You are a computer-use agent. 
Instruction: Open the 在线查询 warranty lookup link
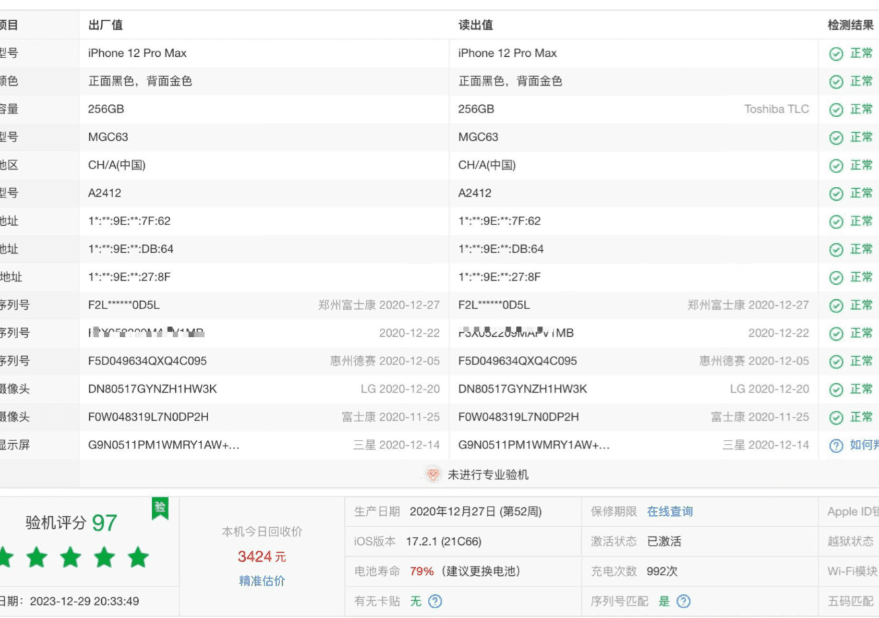(x=669, y=511)
